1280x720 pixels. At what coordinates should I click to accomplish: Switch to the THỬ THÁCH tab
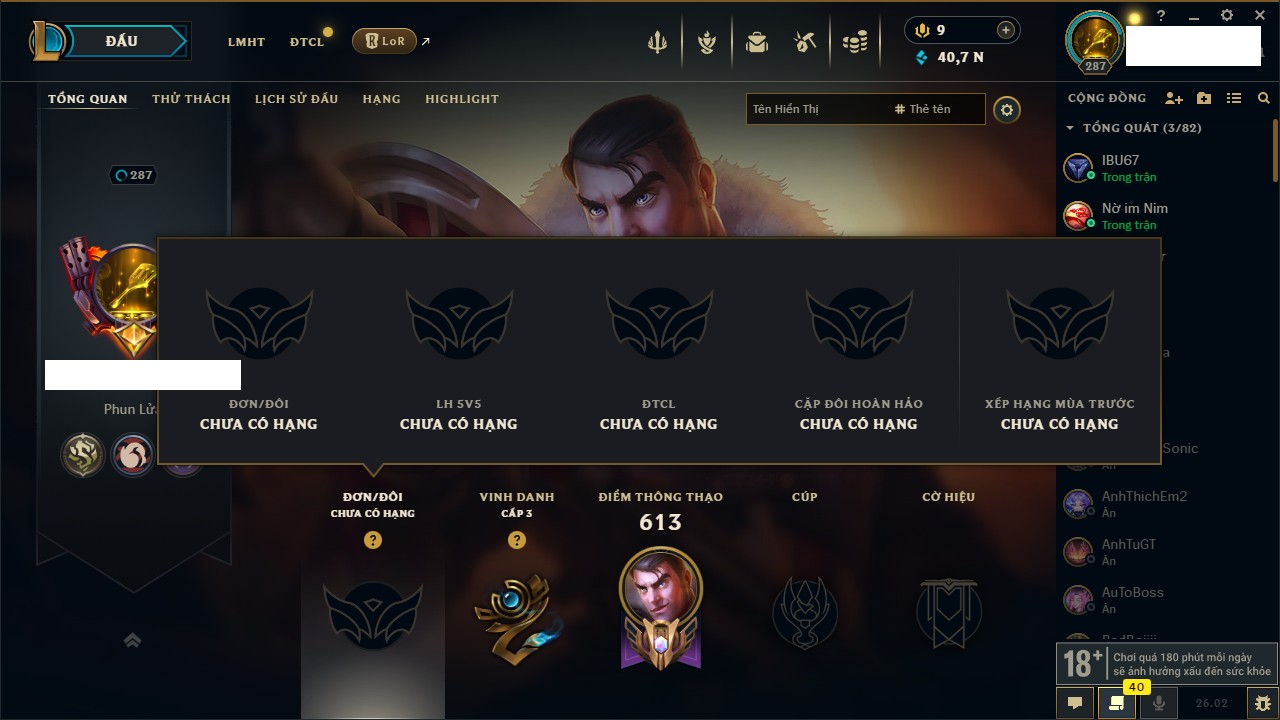[x=191, y=99]
